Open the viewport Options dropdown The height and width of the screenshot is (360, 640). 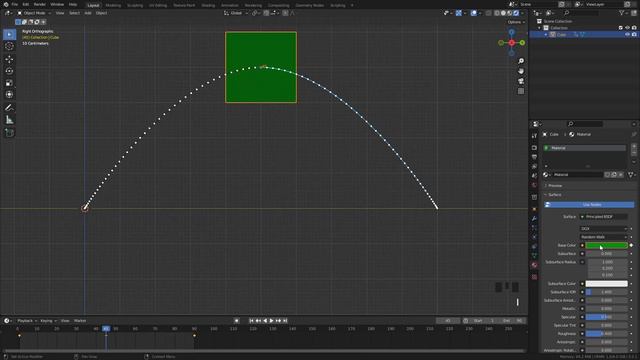click(x=516, y=22)
